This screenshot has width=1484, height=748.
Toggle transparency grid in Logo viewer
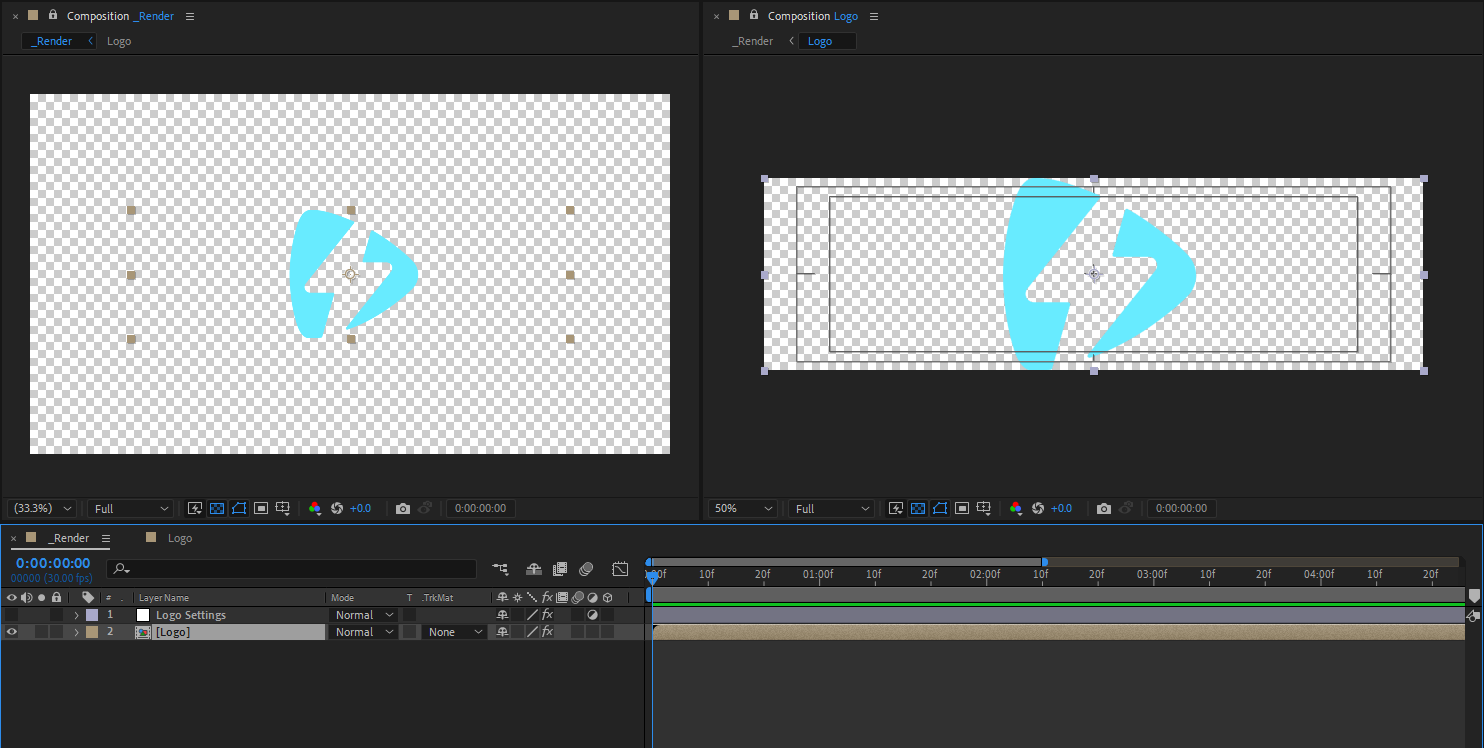[918, 508]
